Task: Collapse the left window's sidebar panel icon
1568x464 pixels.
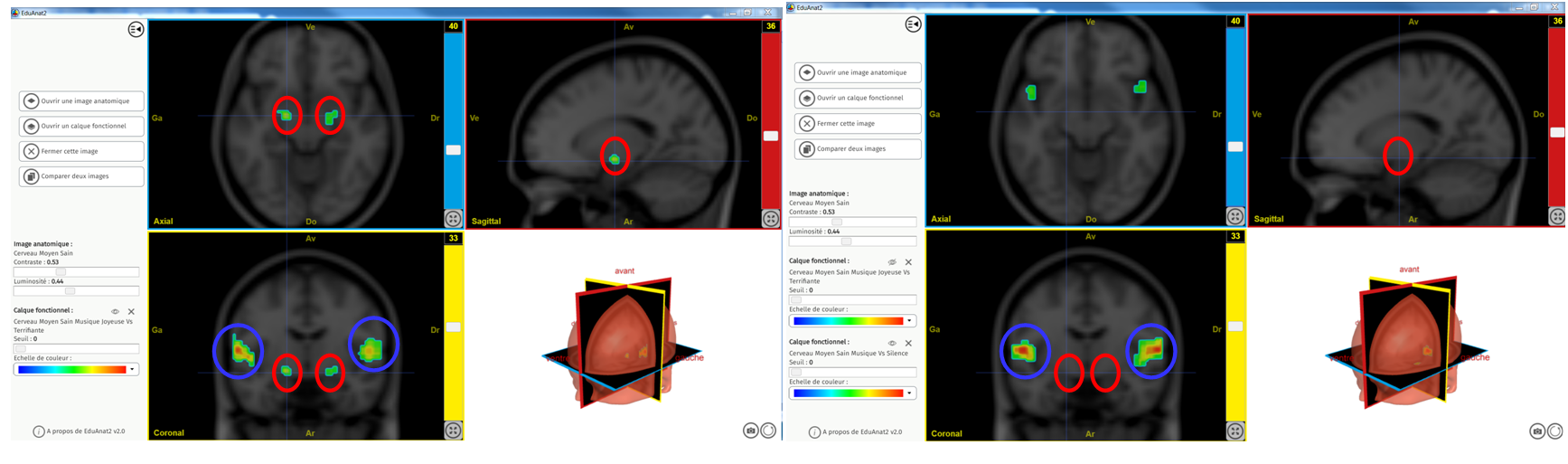Action: (136, 30)
